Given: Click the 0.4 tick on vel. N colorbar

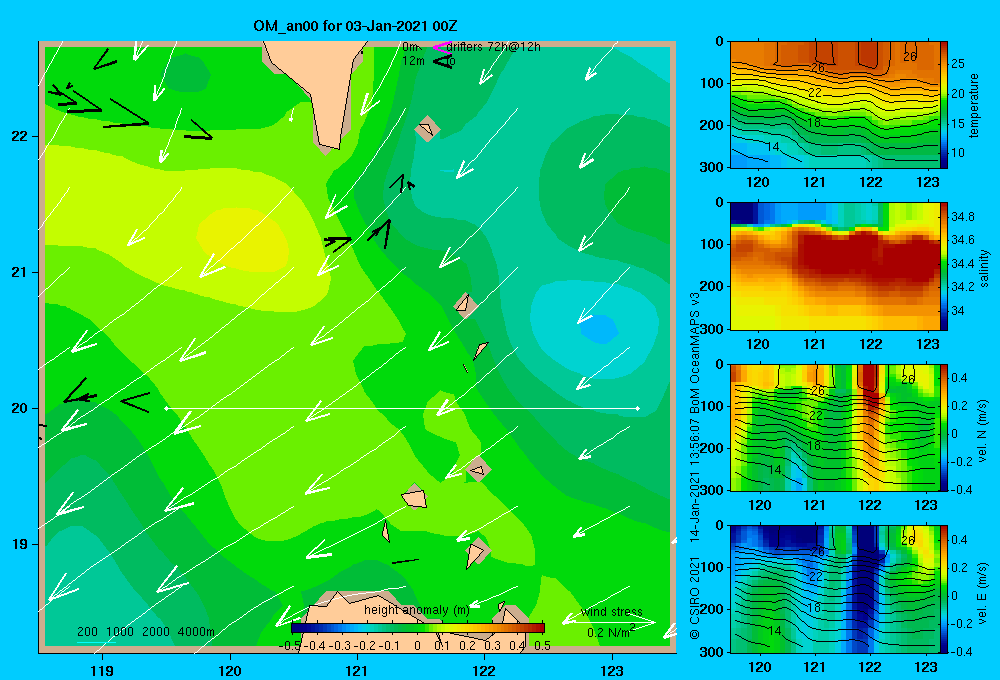Looking at the screenshot, I should pyautogui.click(x=959, y=378).
